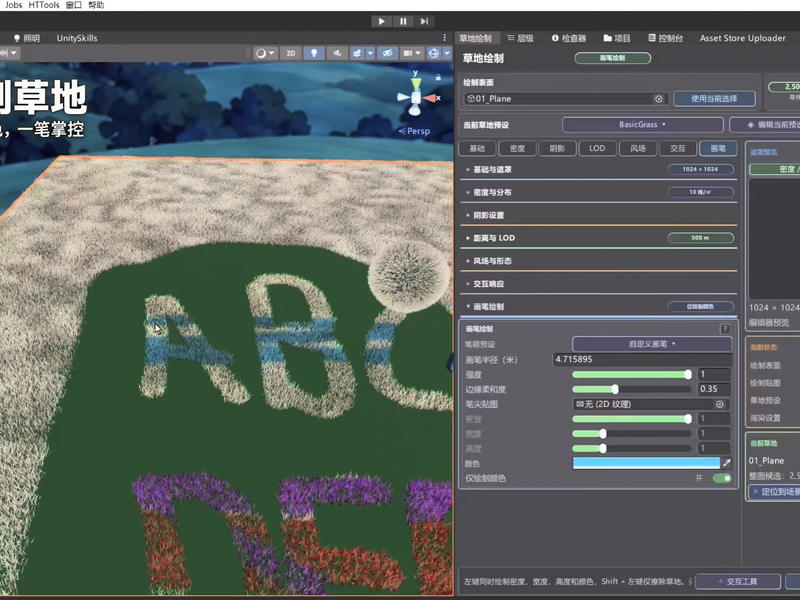
Task: Open the 帮助 menu
Action: tap(96, 5)
